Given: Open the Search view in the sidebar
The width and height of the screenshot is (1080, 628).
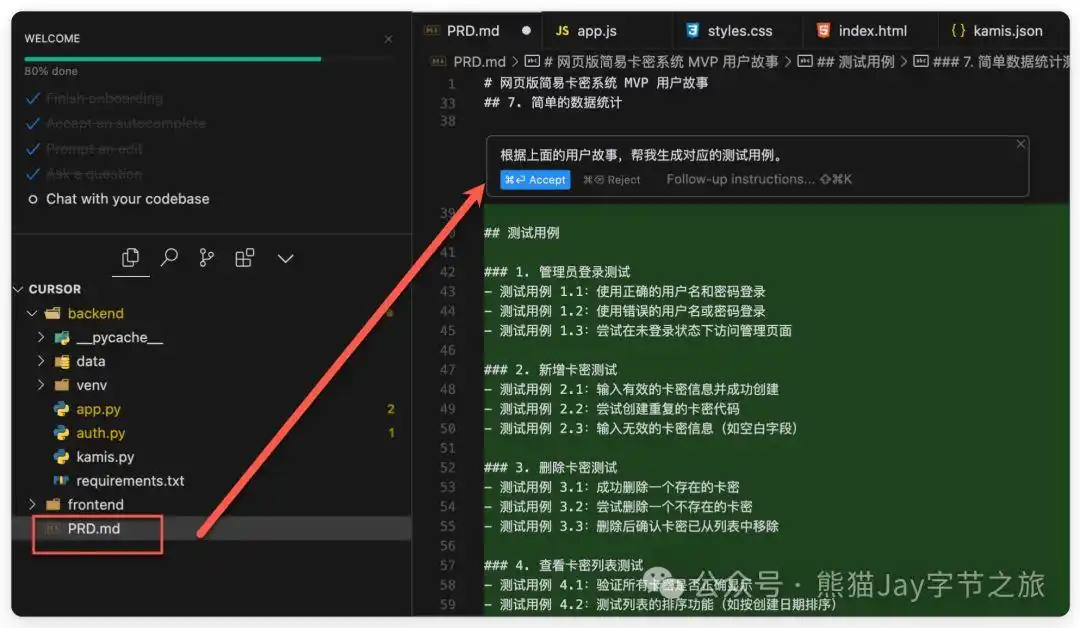Looking at the screenshot, I should click(x=168, y=257).
